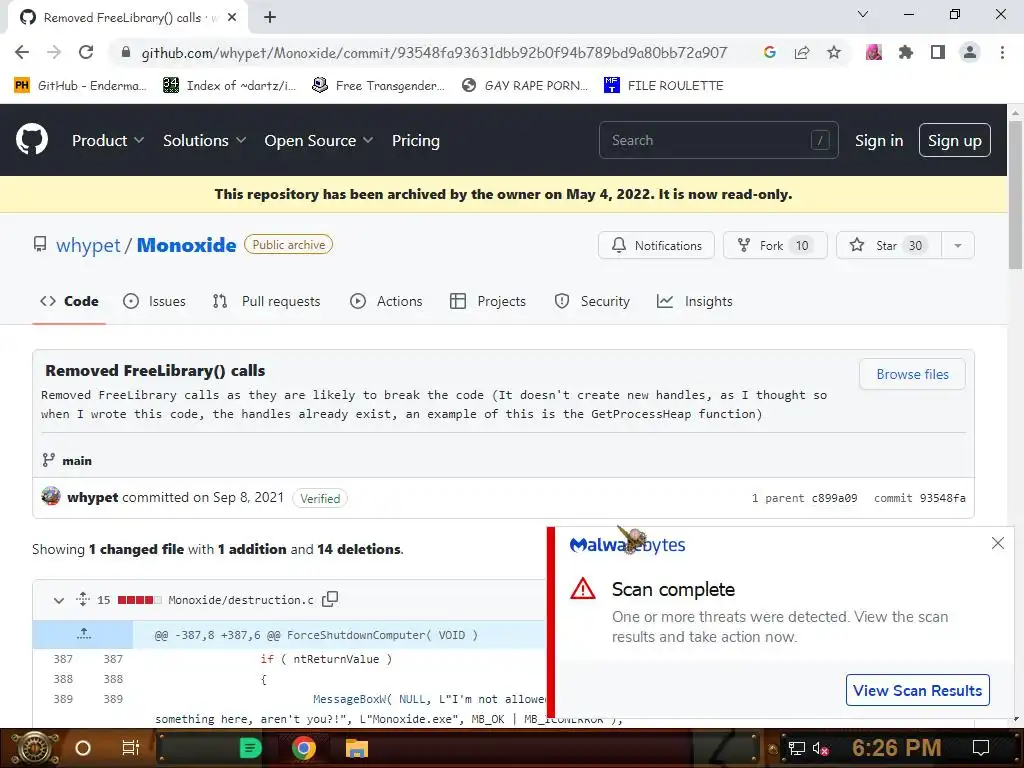Open the Index of ~dartz bookmark
Screen dimensions: 1024x768
(230, 86)
